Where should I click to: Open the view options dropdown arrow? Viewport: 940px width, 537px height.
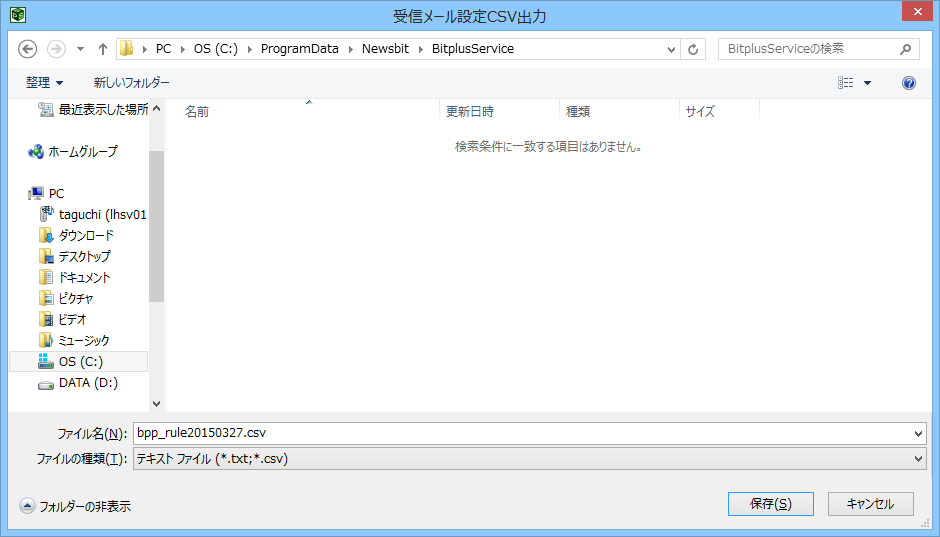867,83
